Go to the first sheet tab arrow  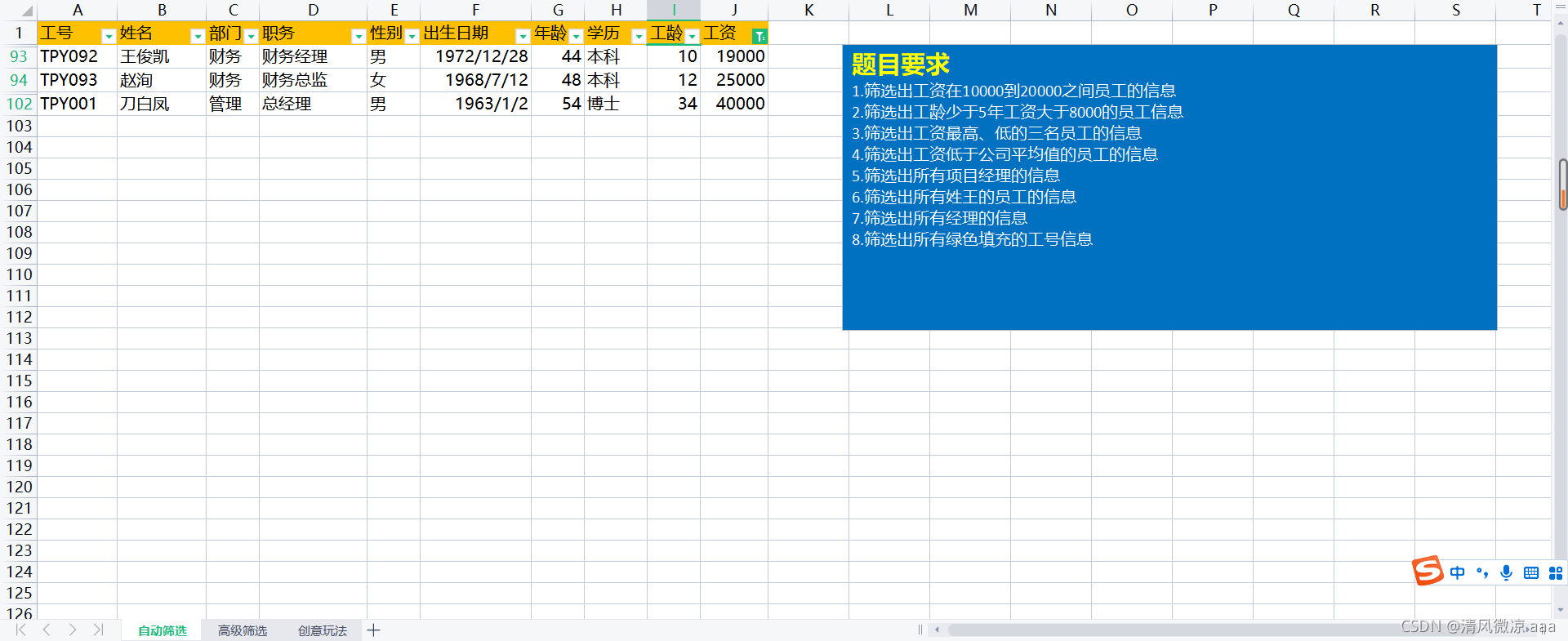21,630
